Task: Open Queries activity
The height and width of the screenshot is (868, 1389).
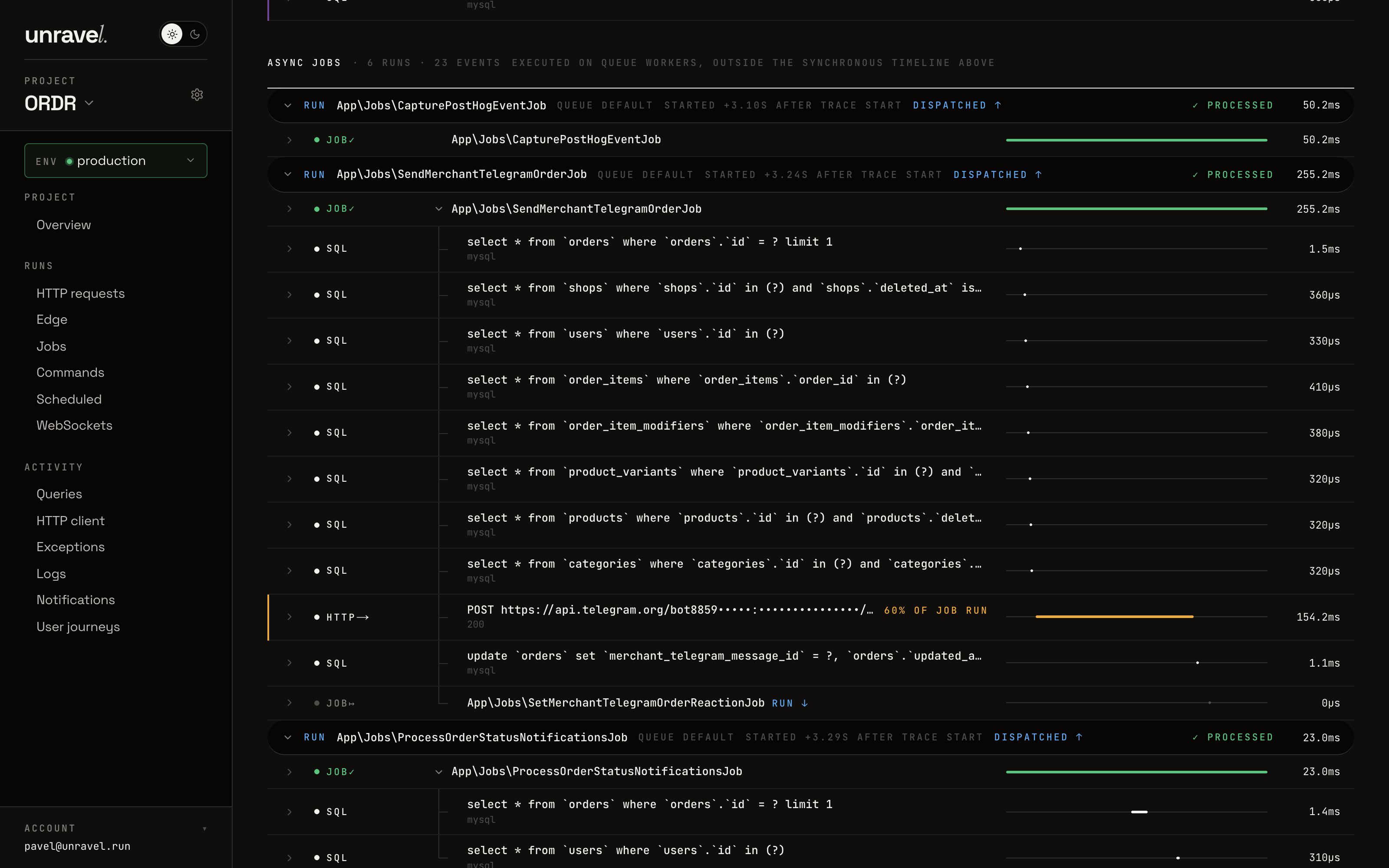Action: click(x=59, y=494)
